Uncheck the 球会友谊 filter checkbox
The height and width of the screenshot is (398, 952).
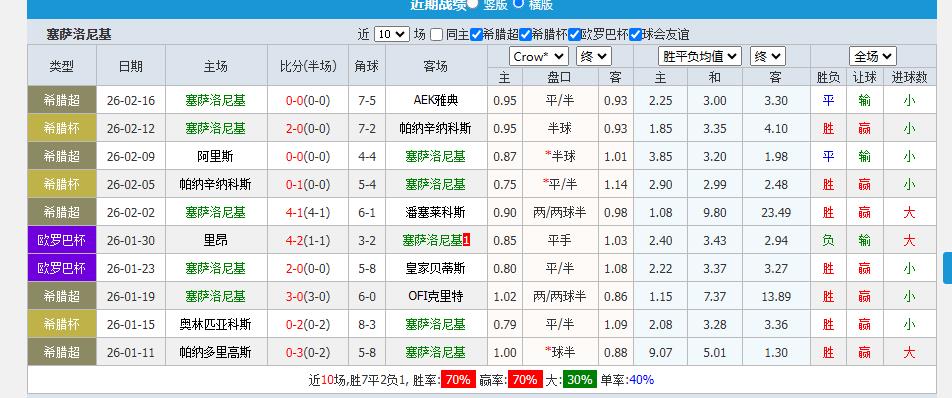(636, 35)
